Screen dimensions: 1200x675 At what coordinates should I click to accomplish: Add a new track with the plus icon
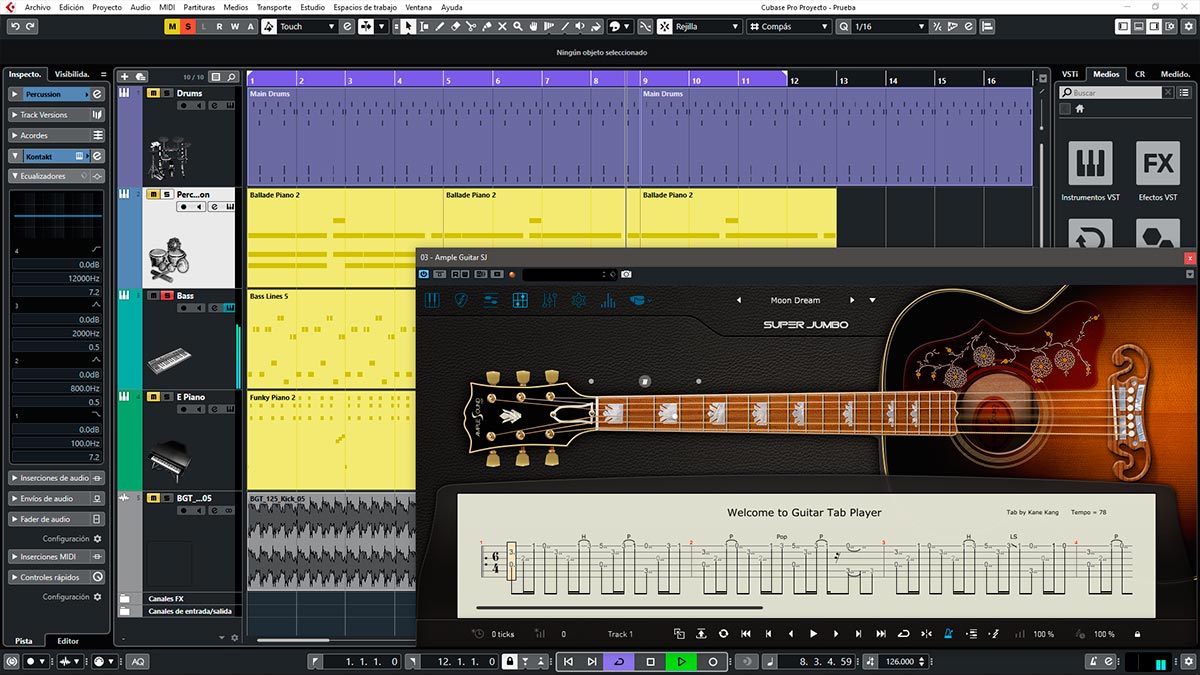pos(125,76)
